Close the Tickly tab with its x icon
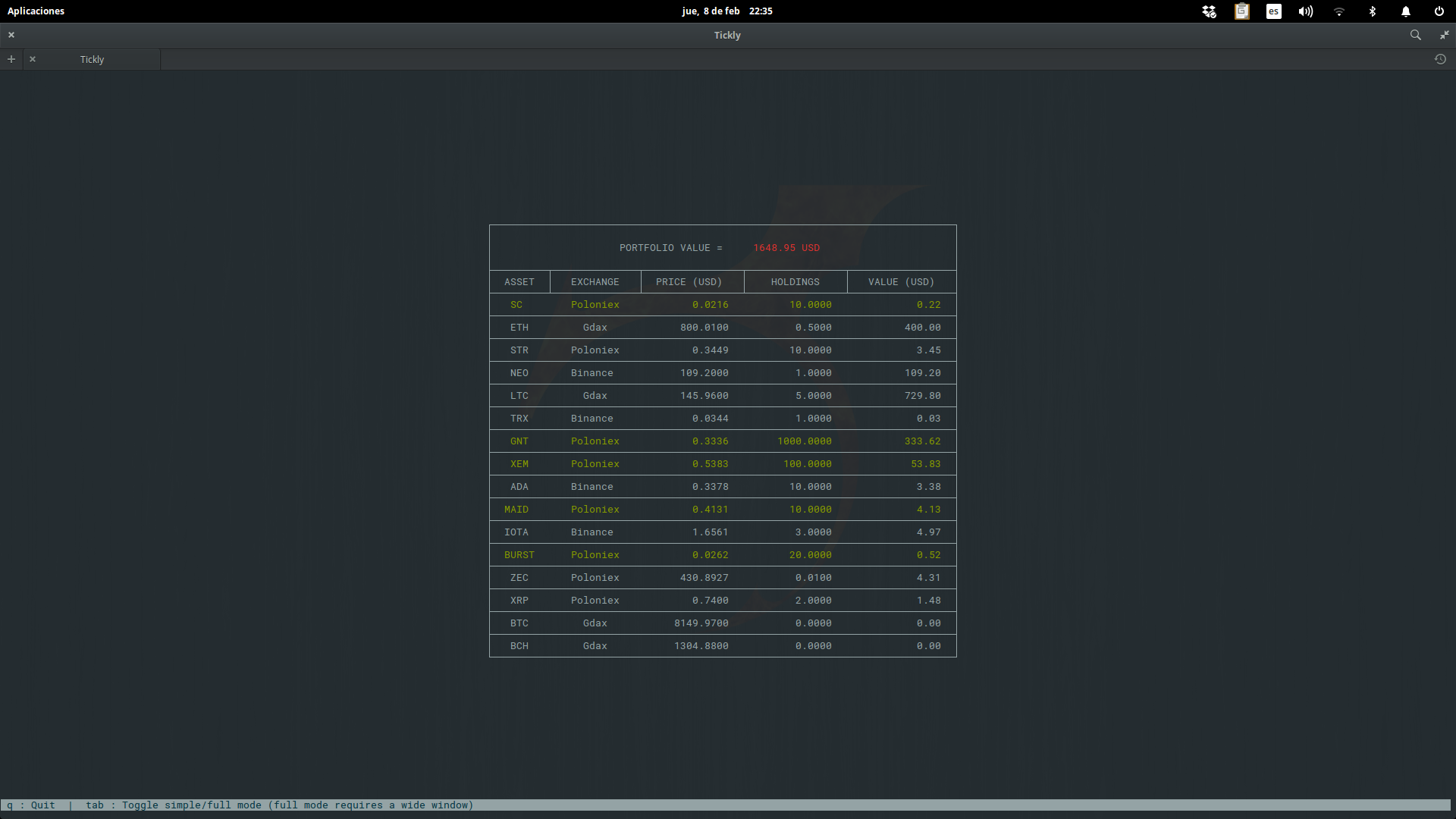Screen dimensions: 1456x819 pyautogui.click(x=33, y=59)
